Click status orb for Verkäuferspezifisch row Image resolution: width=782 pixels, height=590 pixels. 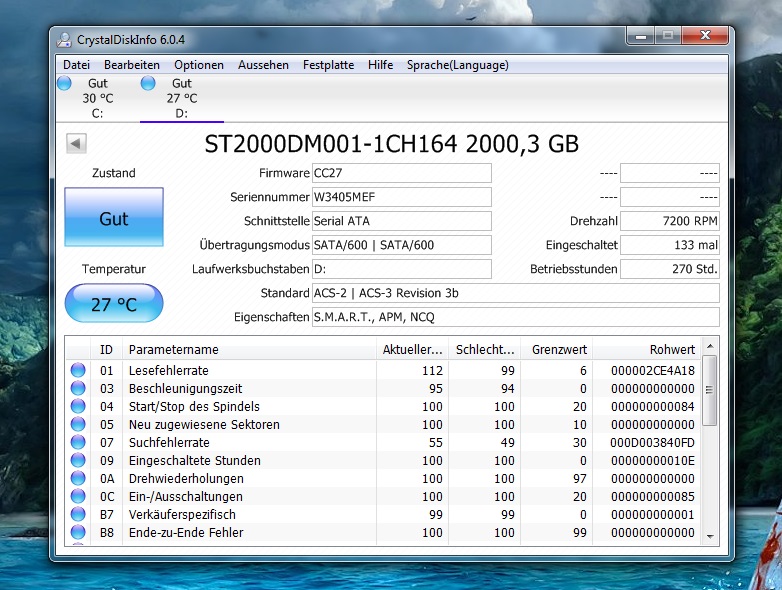(78, 514)
